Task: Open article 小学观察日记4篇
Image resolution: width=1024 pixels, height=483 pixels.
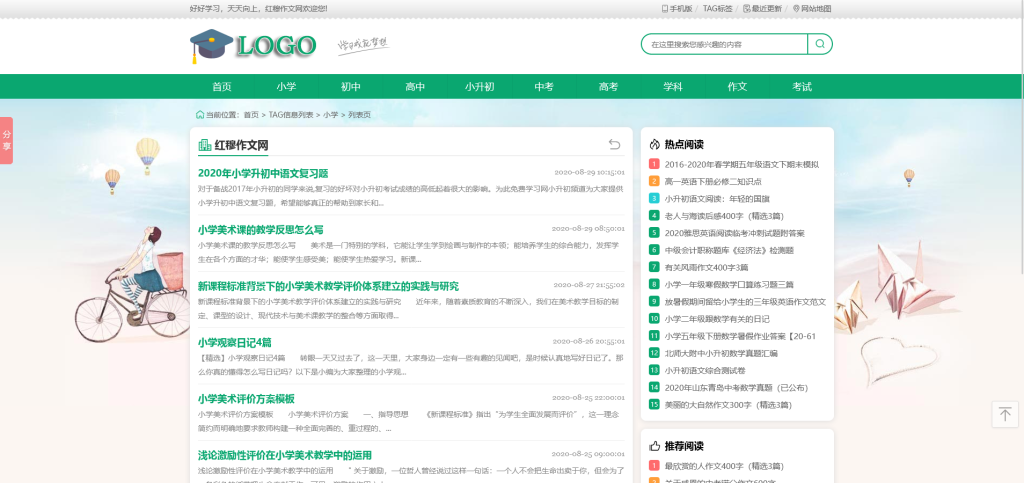Action: 234,342
